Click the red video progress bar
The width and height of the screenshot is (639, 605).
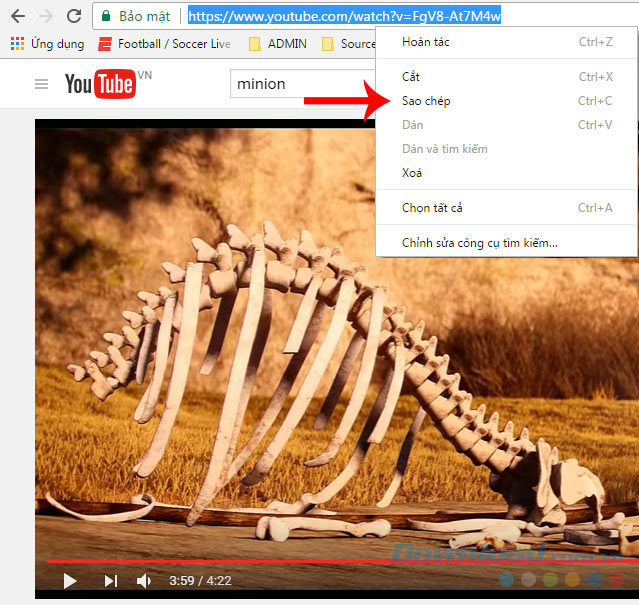(300, 562)
